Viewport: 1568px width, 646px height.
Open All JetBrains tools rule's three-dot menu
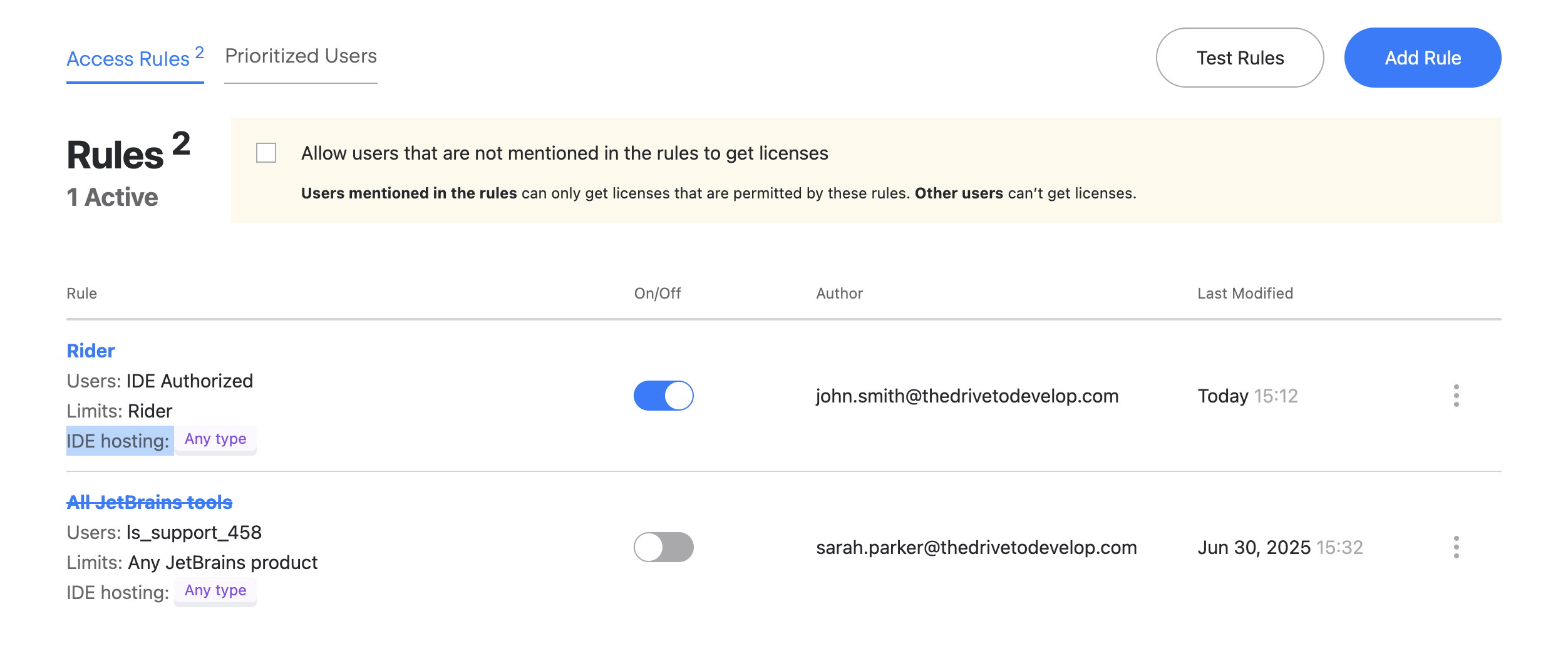(x=1456, y=547)
